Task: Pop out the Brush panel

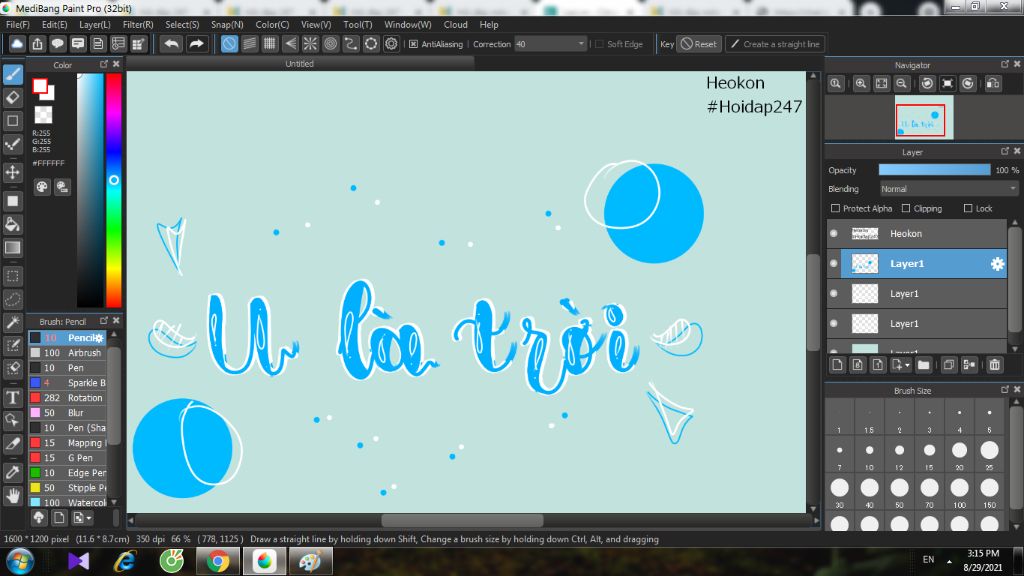Action: pyautogui.click(x=104, y=321)
